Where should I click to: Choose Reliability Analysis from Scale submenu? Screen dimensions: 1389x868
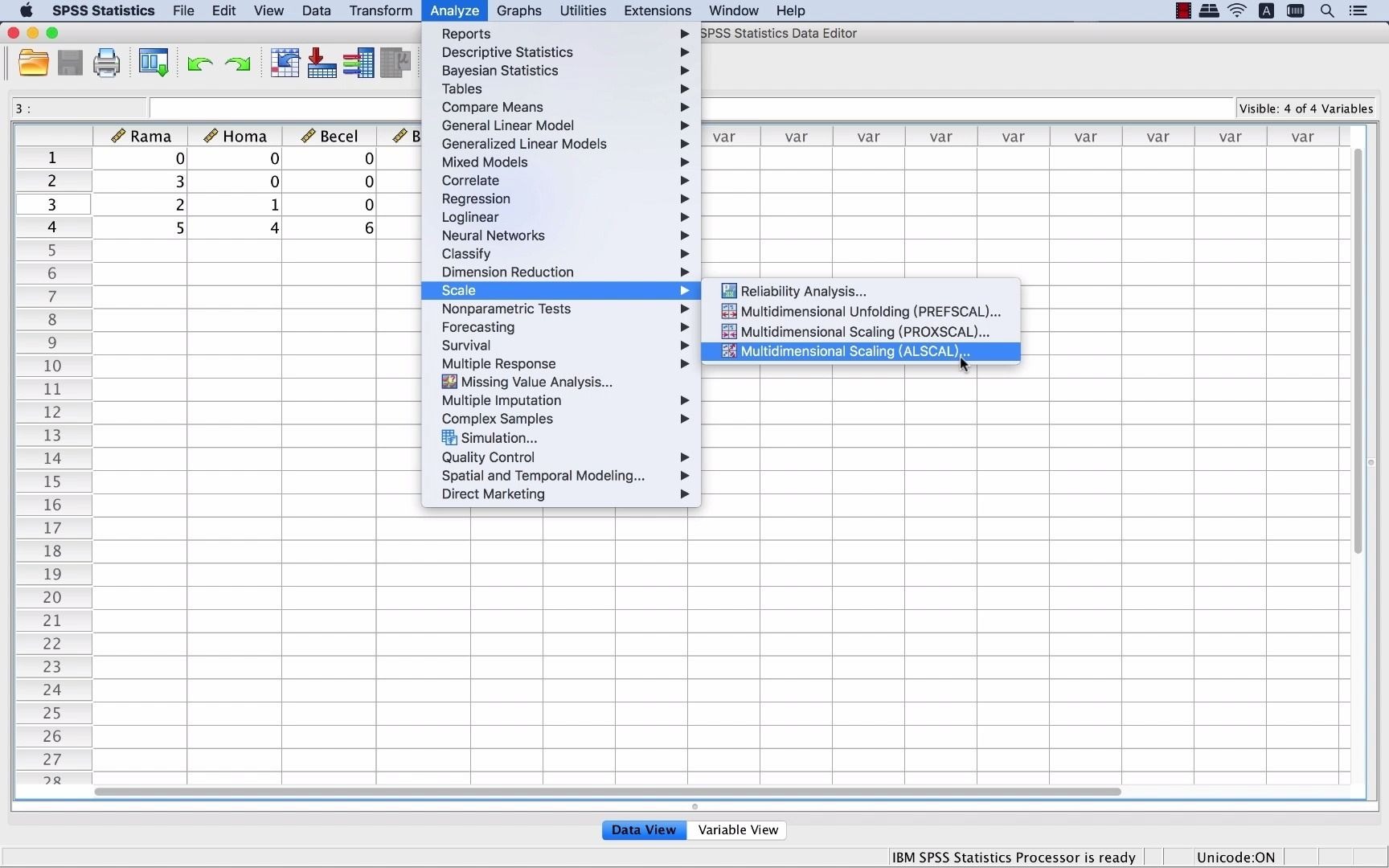(861, 291)
